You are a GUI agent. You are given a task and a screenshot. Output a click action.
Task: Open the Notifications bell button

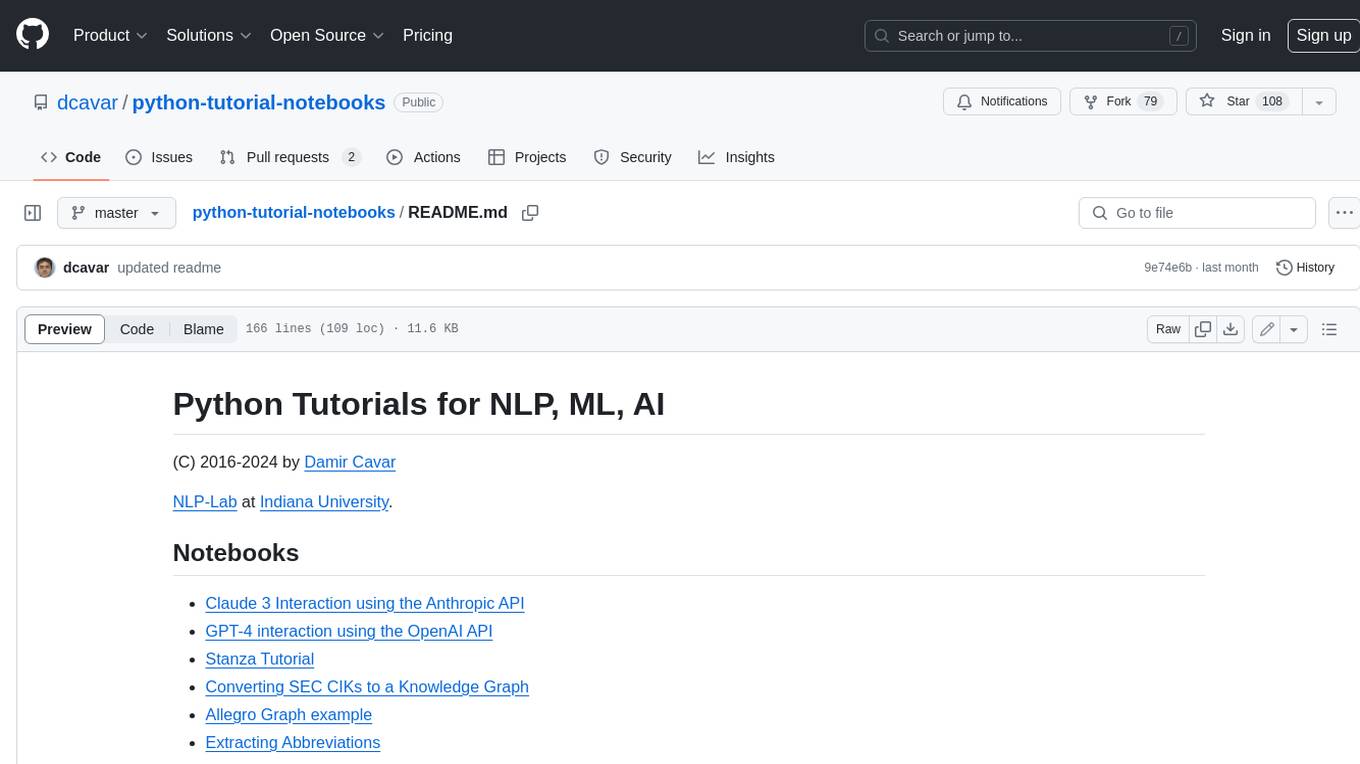[x=1002, y=102]
